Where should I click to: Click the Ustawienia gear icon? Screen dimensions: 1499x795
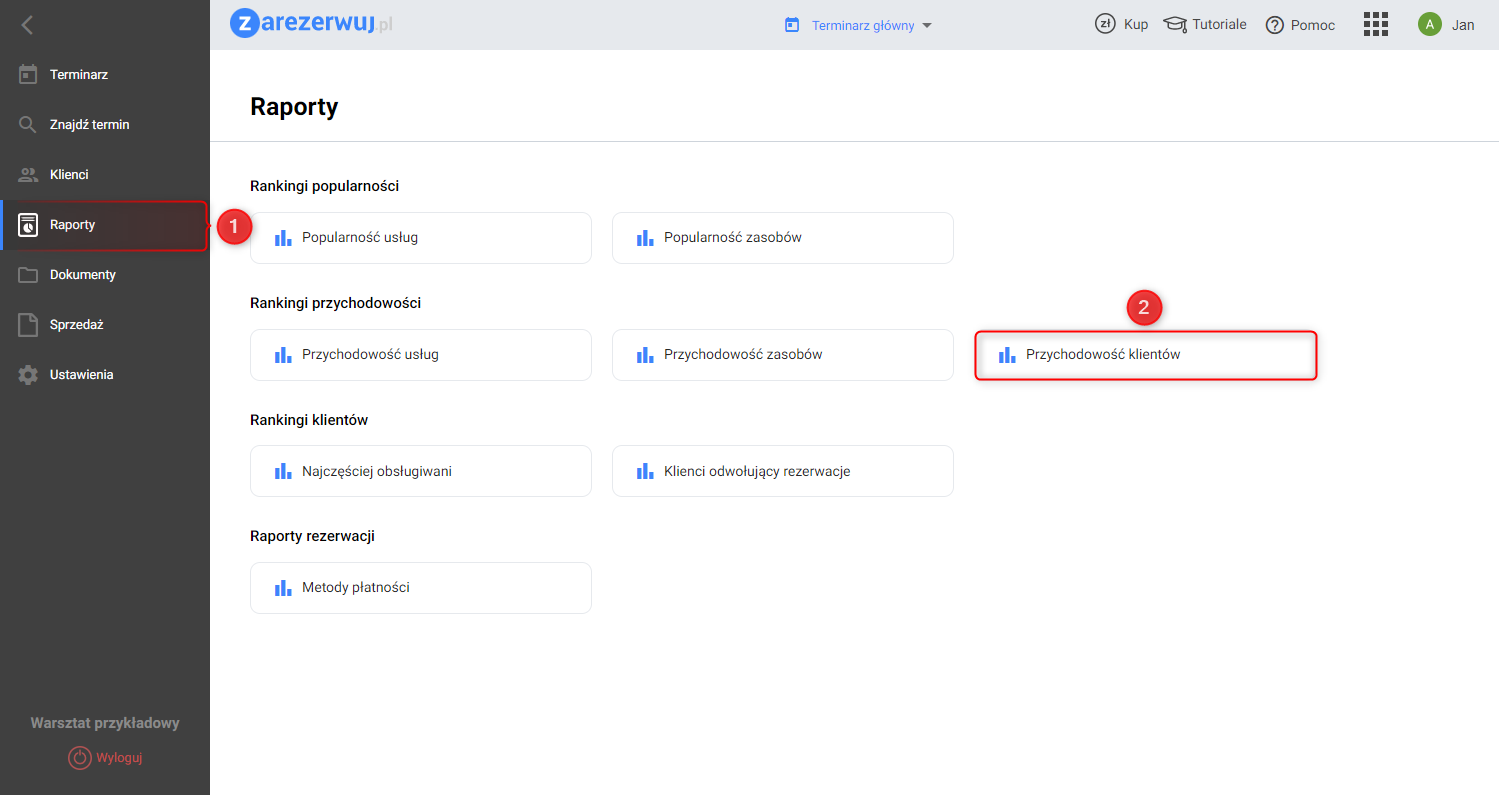point(28,375)
